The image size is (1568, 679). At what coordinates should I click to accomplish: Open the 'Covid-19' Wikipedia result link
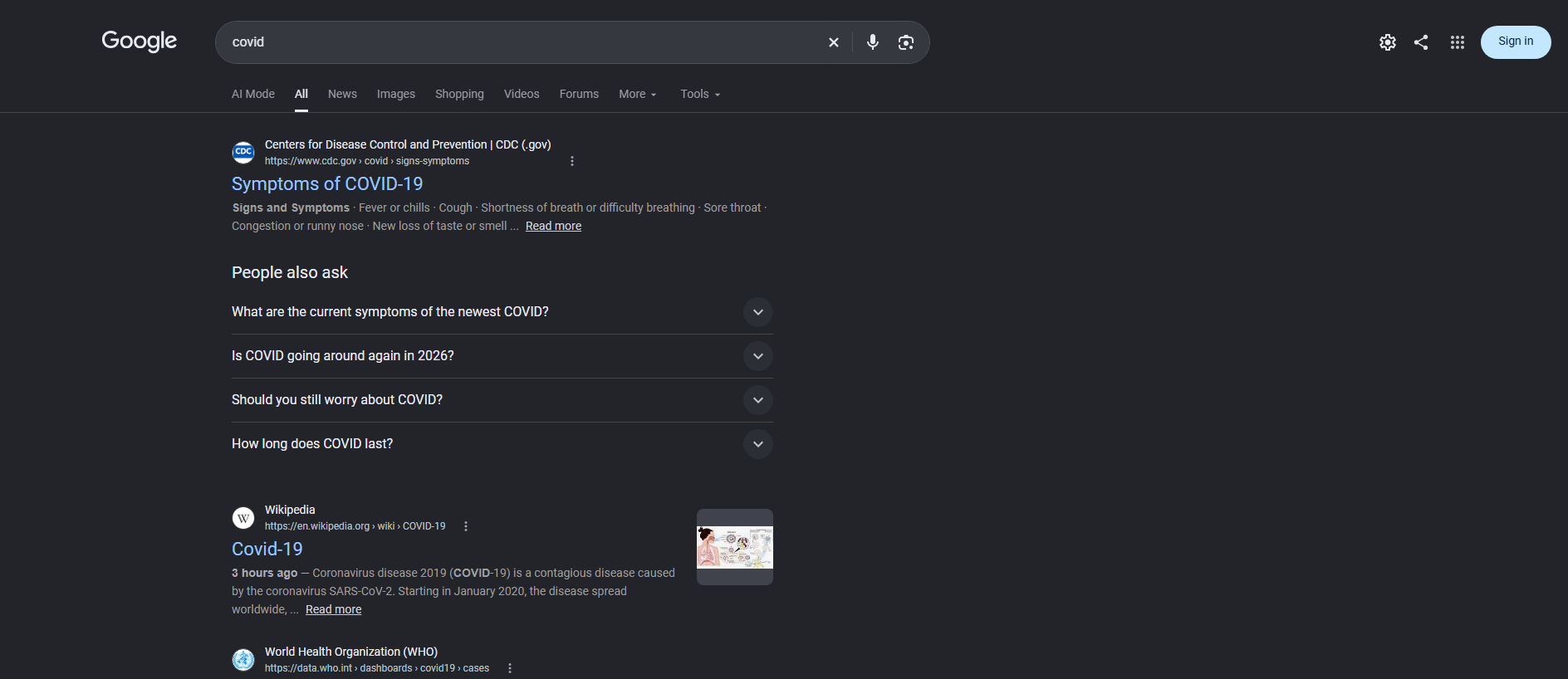coord(267,549)
